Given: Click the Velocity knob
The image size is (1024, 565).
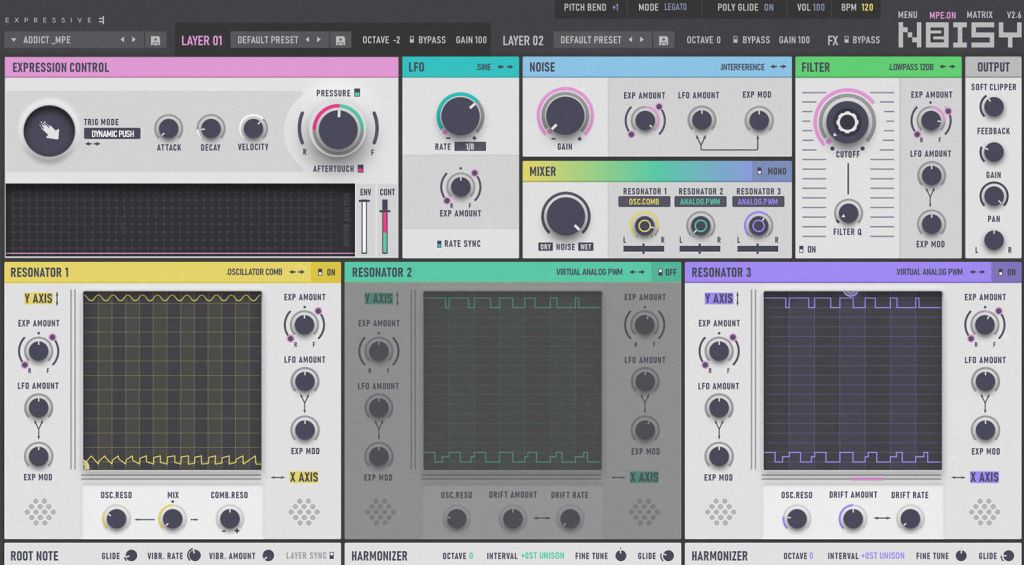Looking at the screenshot, I should [253, 128].
